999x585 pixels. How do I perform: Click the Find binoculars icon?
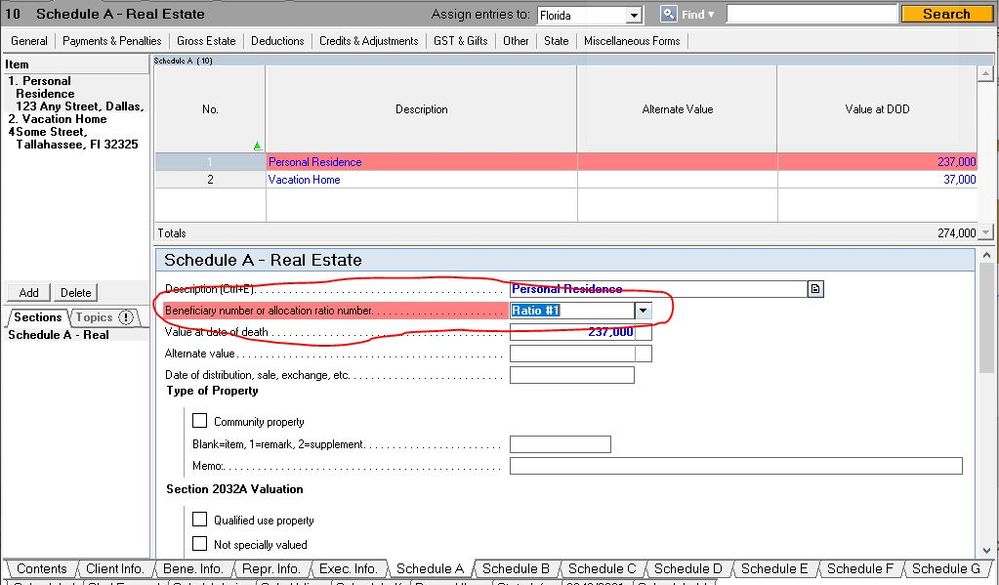click(669, 14)
